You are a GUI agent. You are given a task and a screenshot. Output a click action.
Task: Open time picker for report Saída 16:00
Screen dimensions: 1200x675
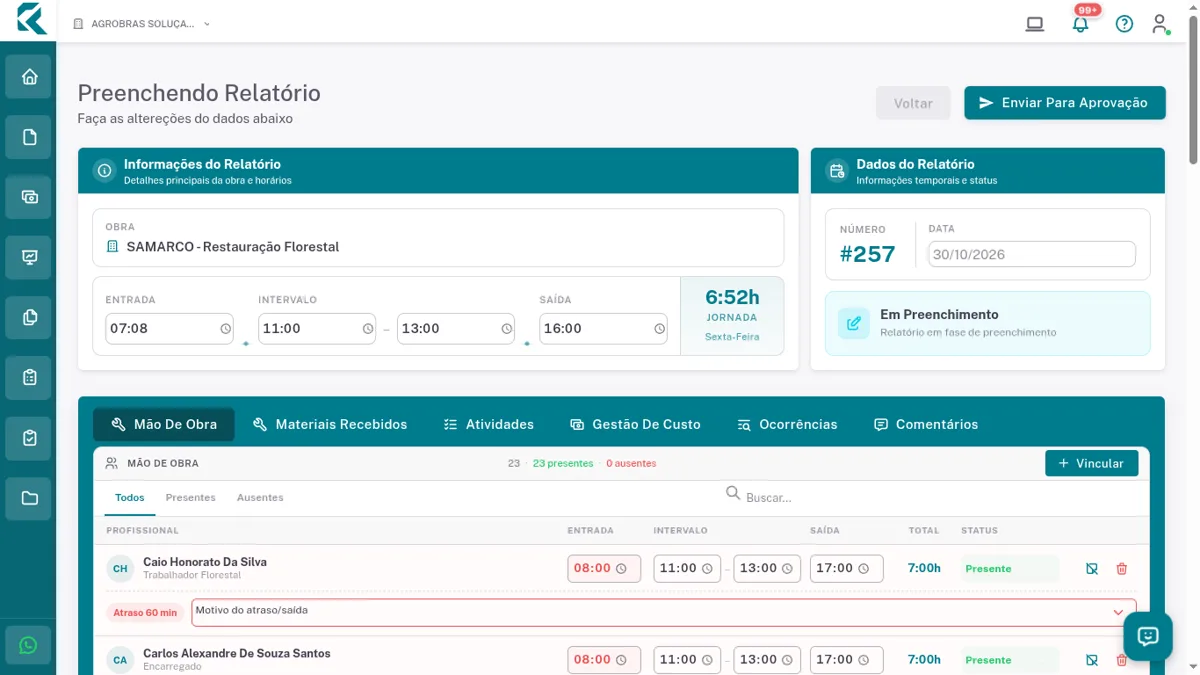[x=660, y=329]
